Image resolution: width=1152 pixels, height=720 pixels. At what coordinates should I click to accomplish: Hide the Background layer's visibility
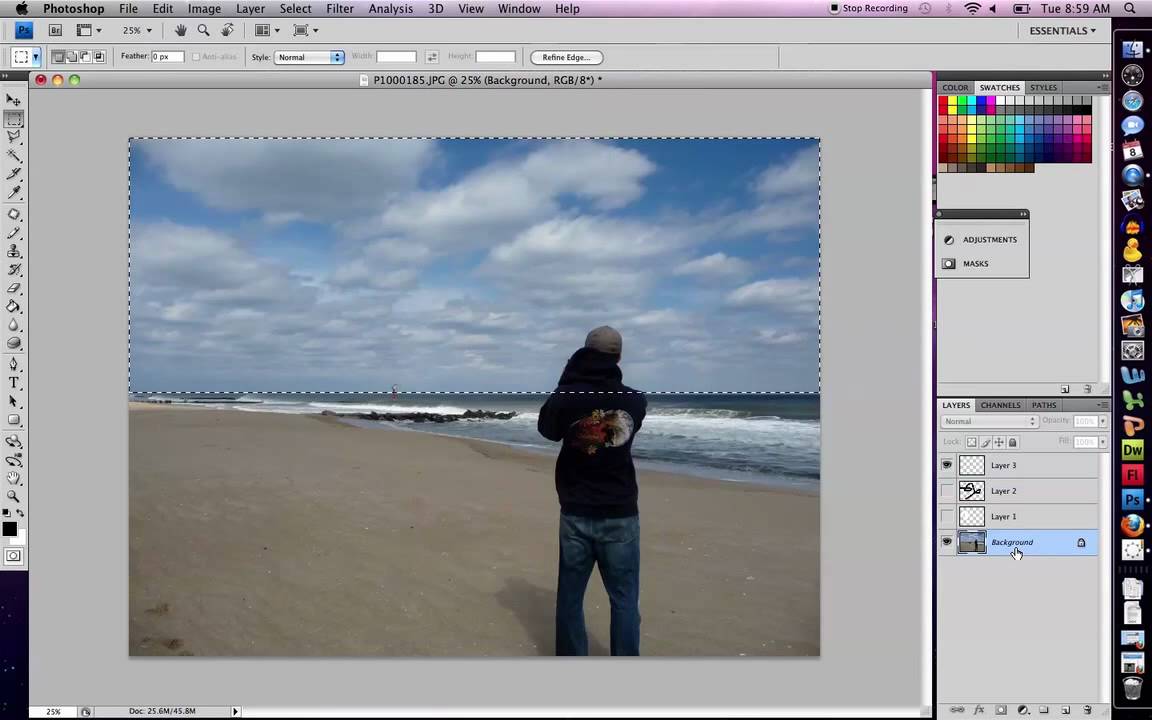pyautogui.click(x=947, y=541)
